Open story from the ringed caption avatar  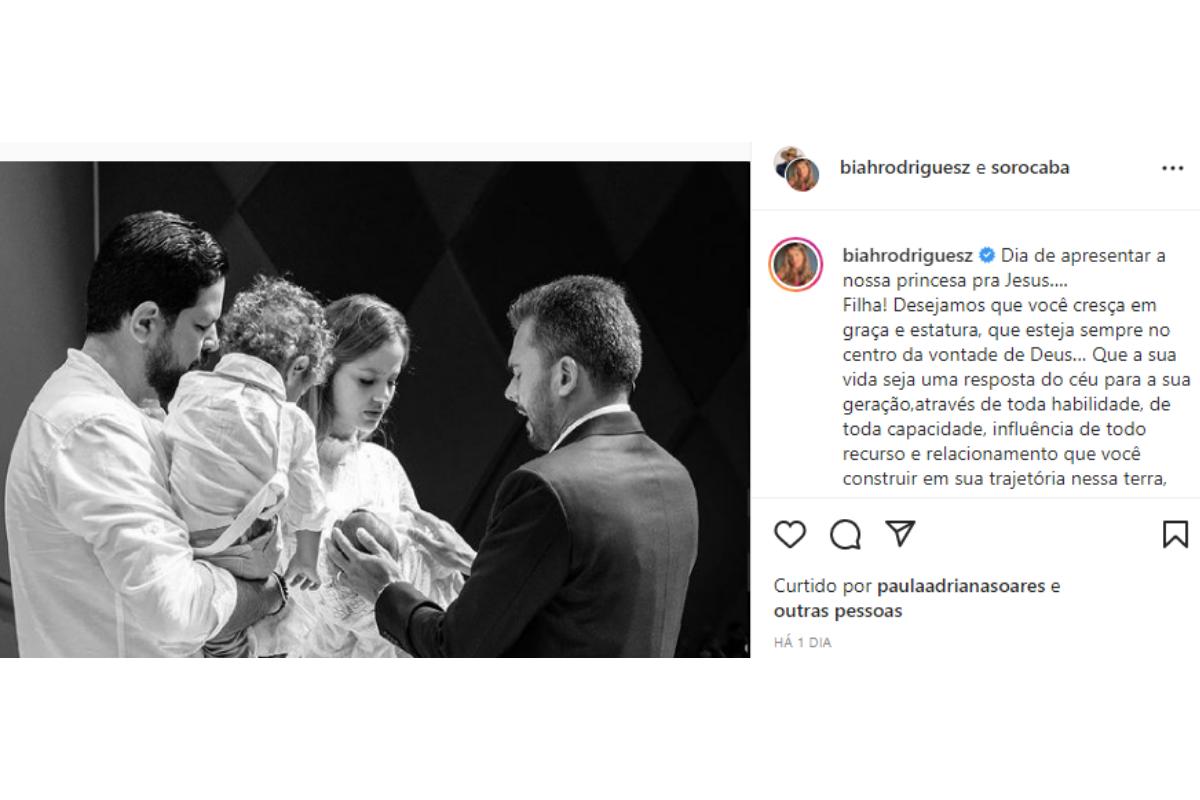tap(796, 265)
